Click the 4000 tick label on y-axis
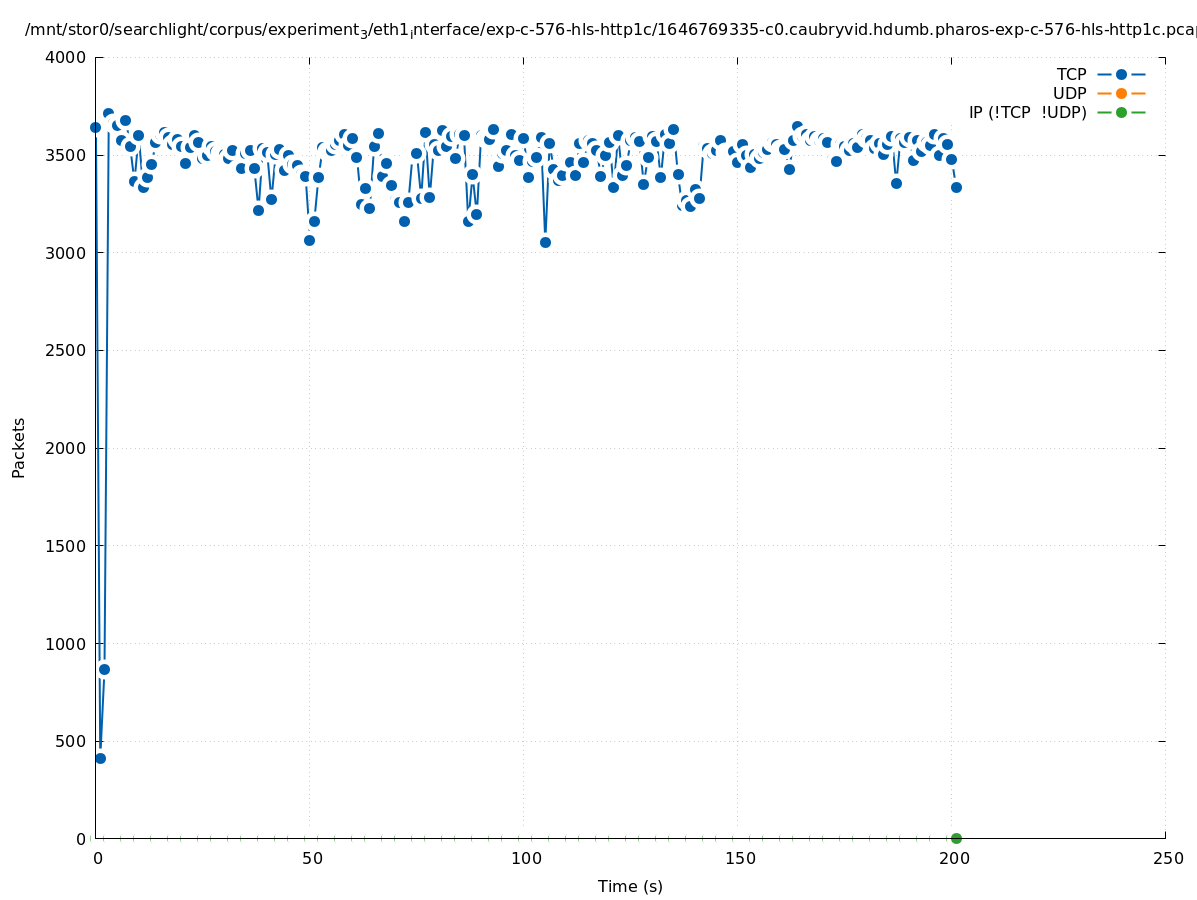Viewport: 1197px width, 900px height. click(66, 57)
